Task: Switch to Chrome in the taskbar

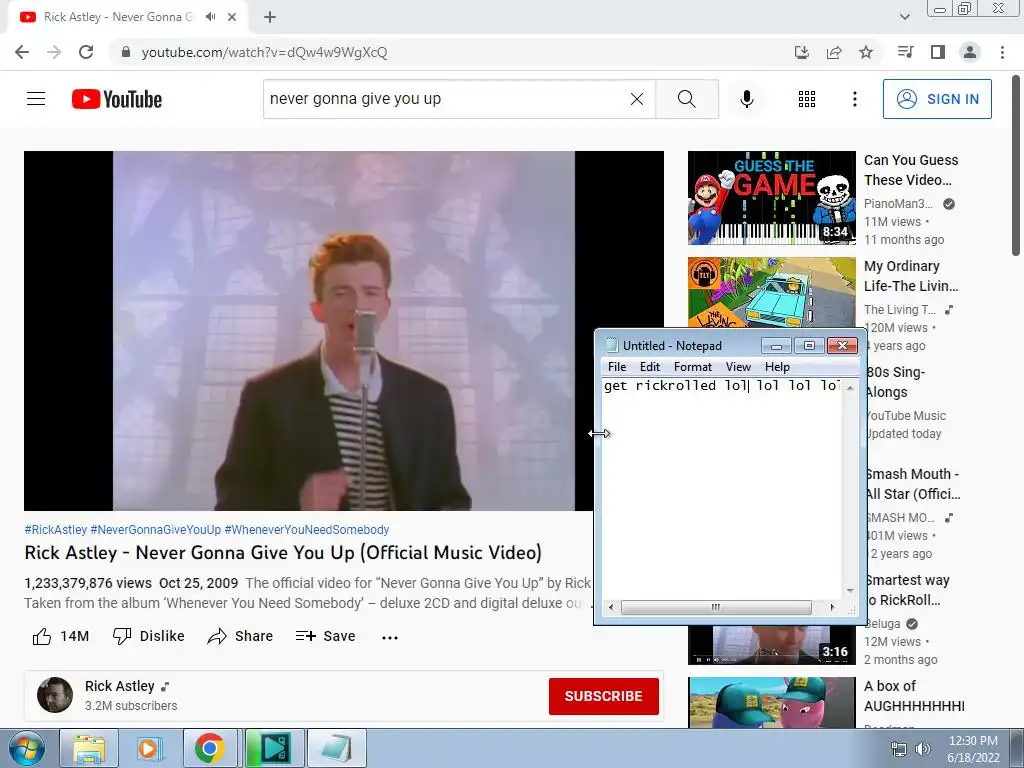Action: click(x=210, y=748)
